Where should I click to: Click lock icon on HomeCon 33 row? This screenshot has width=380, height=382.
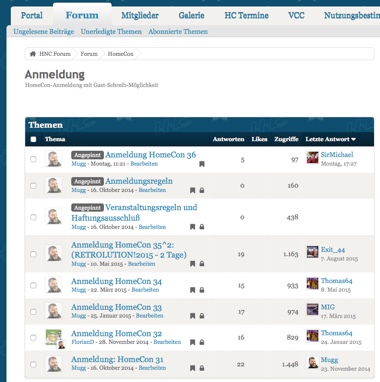click(x=202, y=316)
